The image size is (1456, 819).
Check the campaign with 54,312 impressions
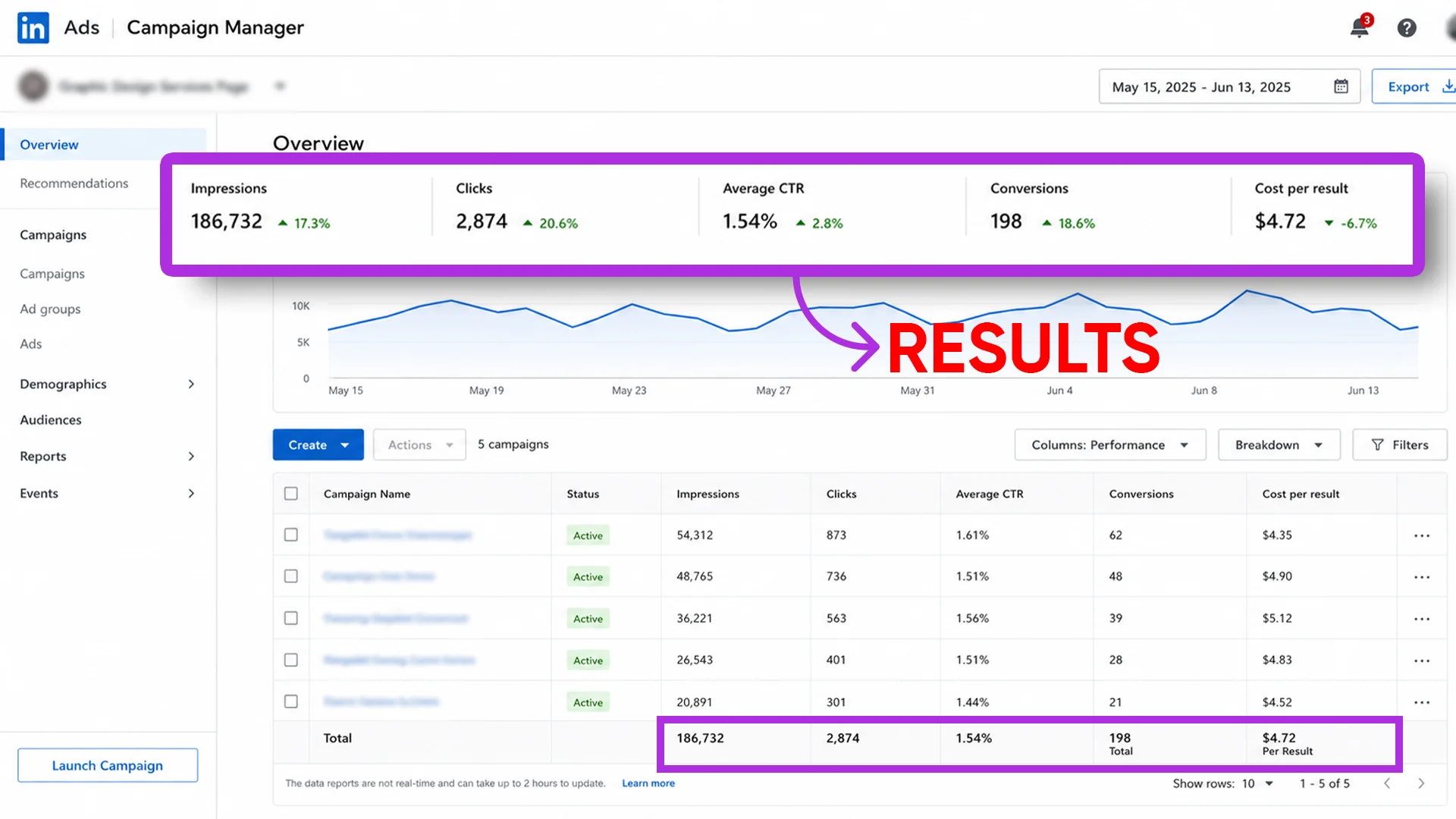291,535
